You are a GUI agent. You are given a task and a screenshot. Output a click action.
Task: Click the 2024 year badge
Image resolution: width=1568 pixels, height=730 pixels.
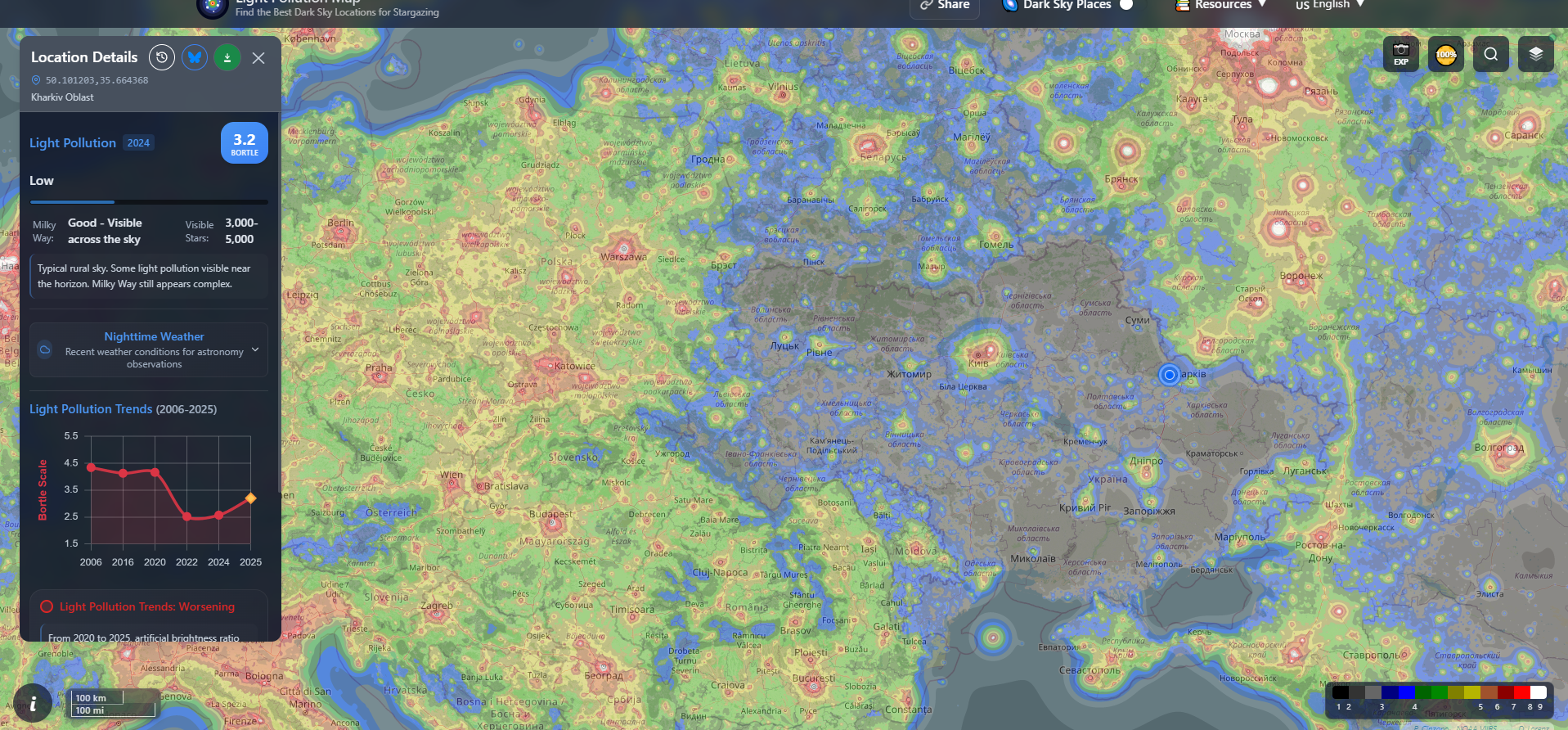[x=138, y=143]
